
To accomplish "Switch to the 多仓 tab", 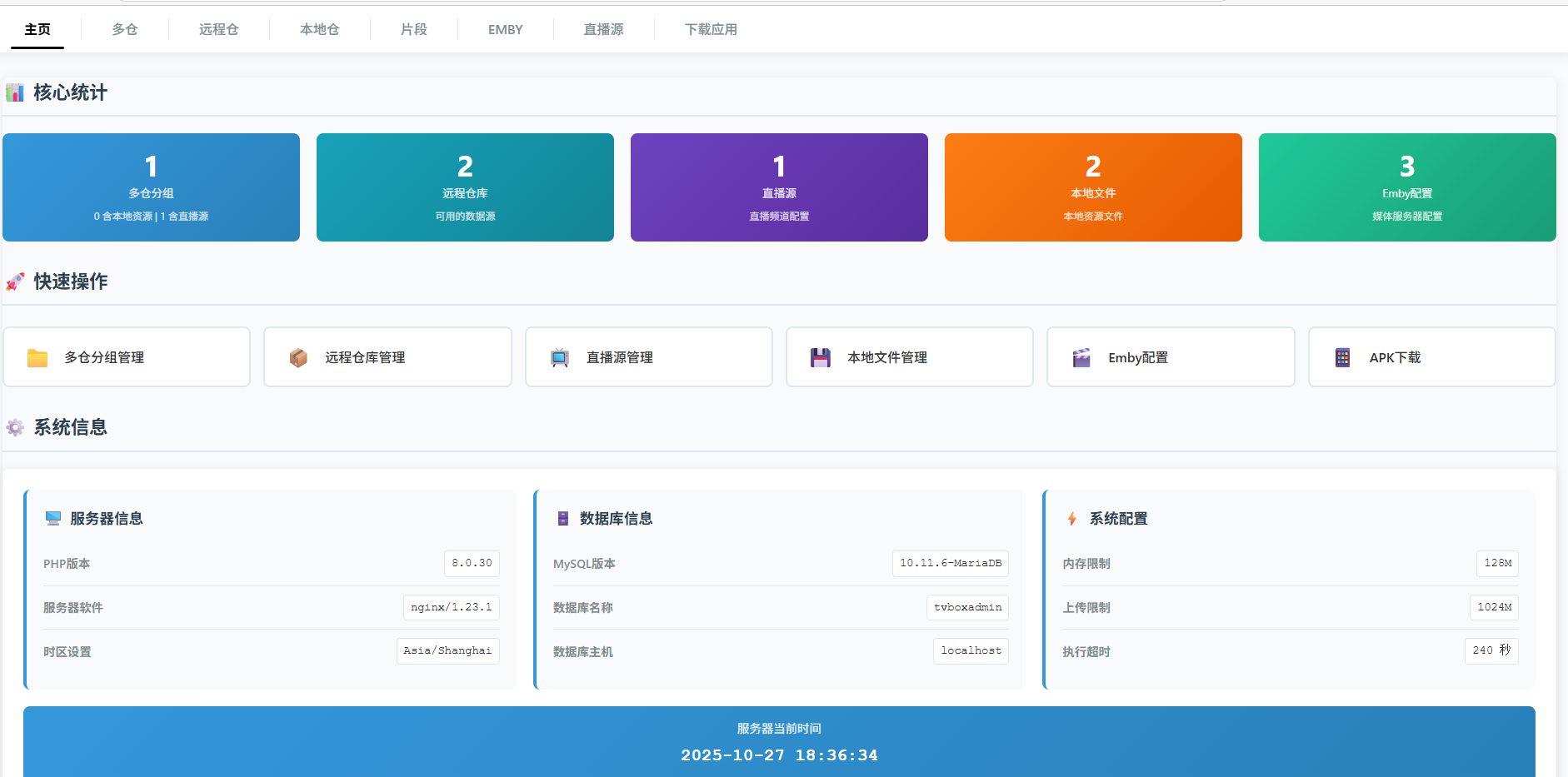I will pyautogui.click(x=125, y=29).
